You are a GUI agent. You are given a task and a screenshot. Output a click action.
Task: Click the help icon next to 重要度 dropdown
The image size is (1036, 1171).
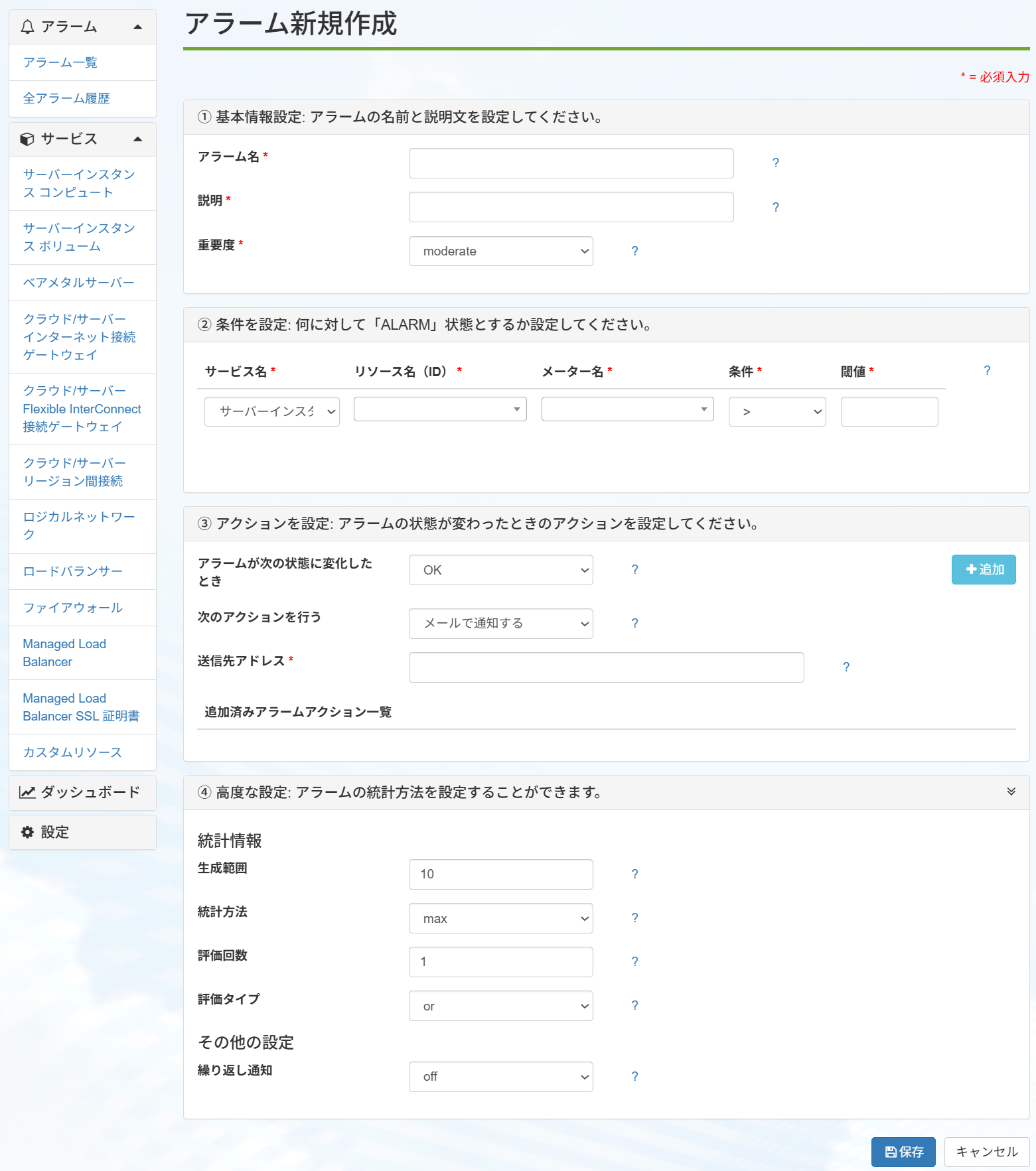tap(634, 251)
